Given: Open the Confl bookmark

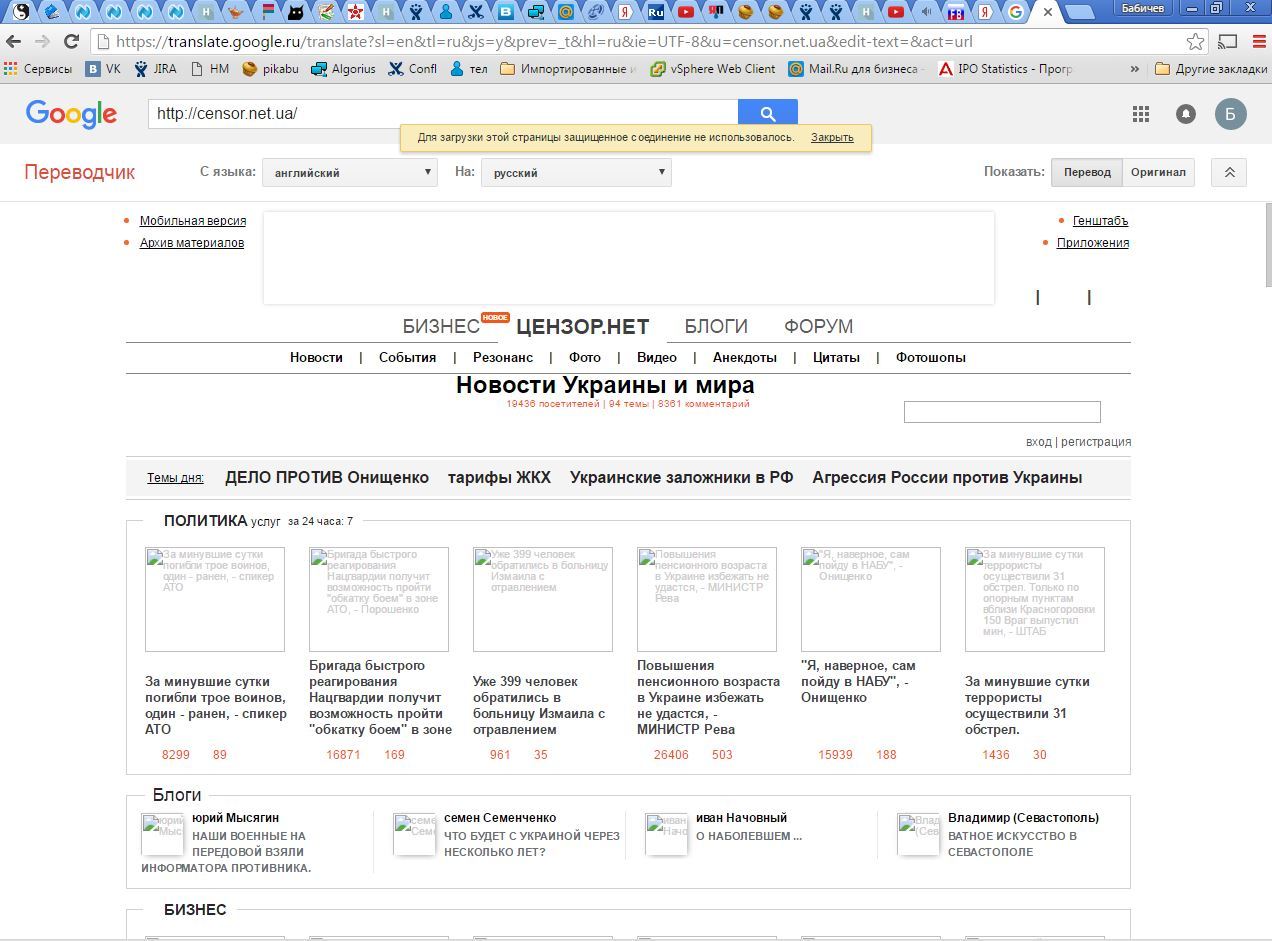Looking at the screenshot, I should click(x=413, y=69).
